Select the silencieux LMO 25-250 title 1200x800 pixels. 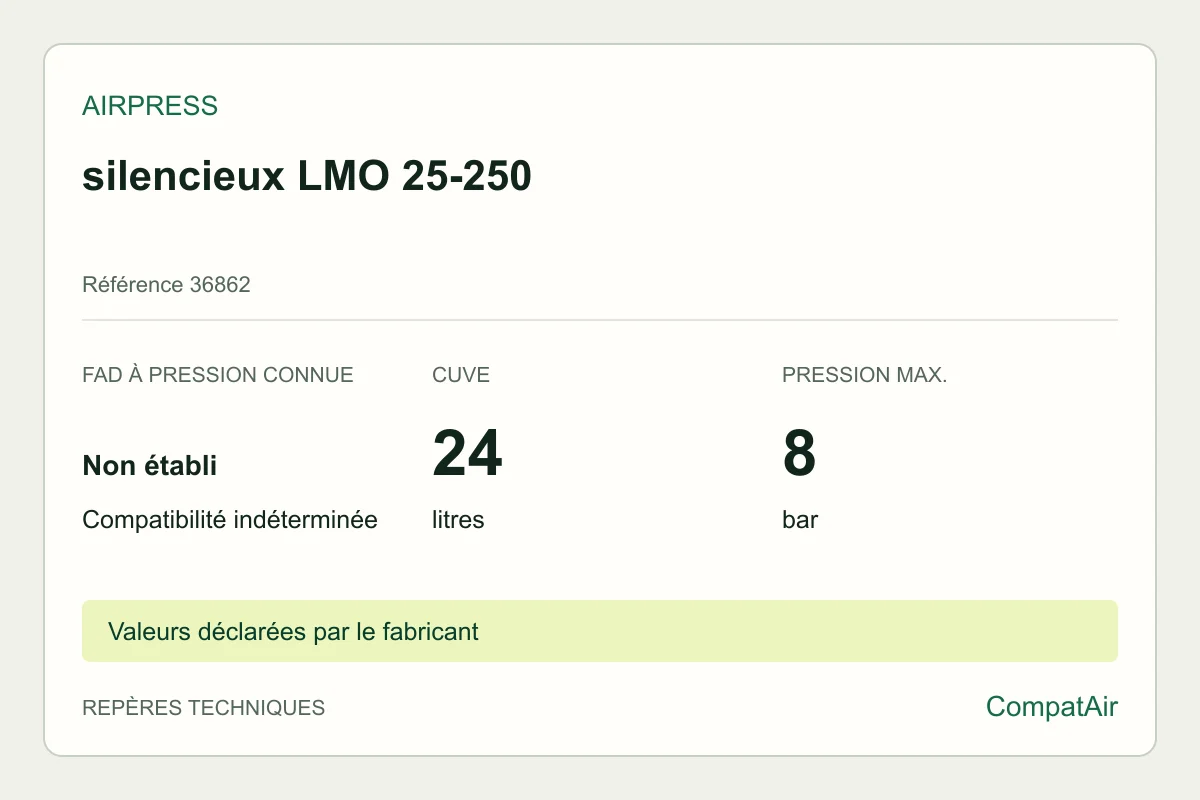click(x=307, y=177)
